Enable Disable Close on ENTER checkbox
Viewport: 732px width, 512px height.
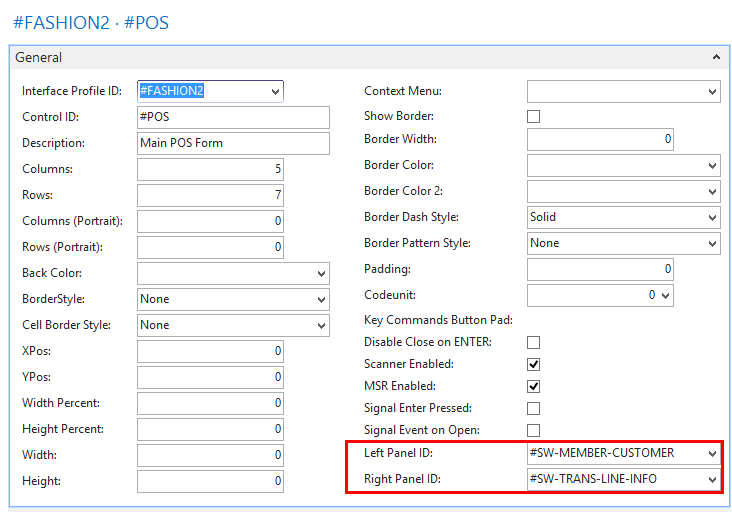pyautogui.click(x=534, y=343)
